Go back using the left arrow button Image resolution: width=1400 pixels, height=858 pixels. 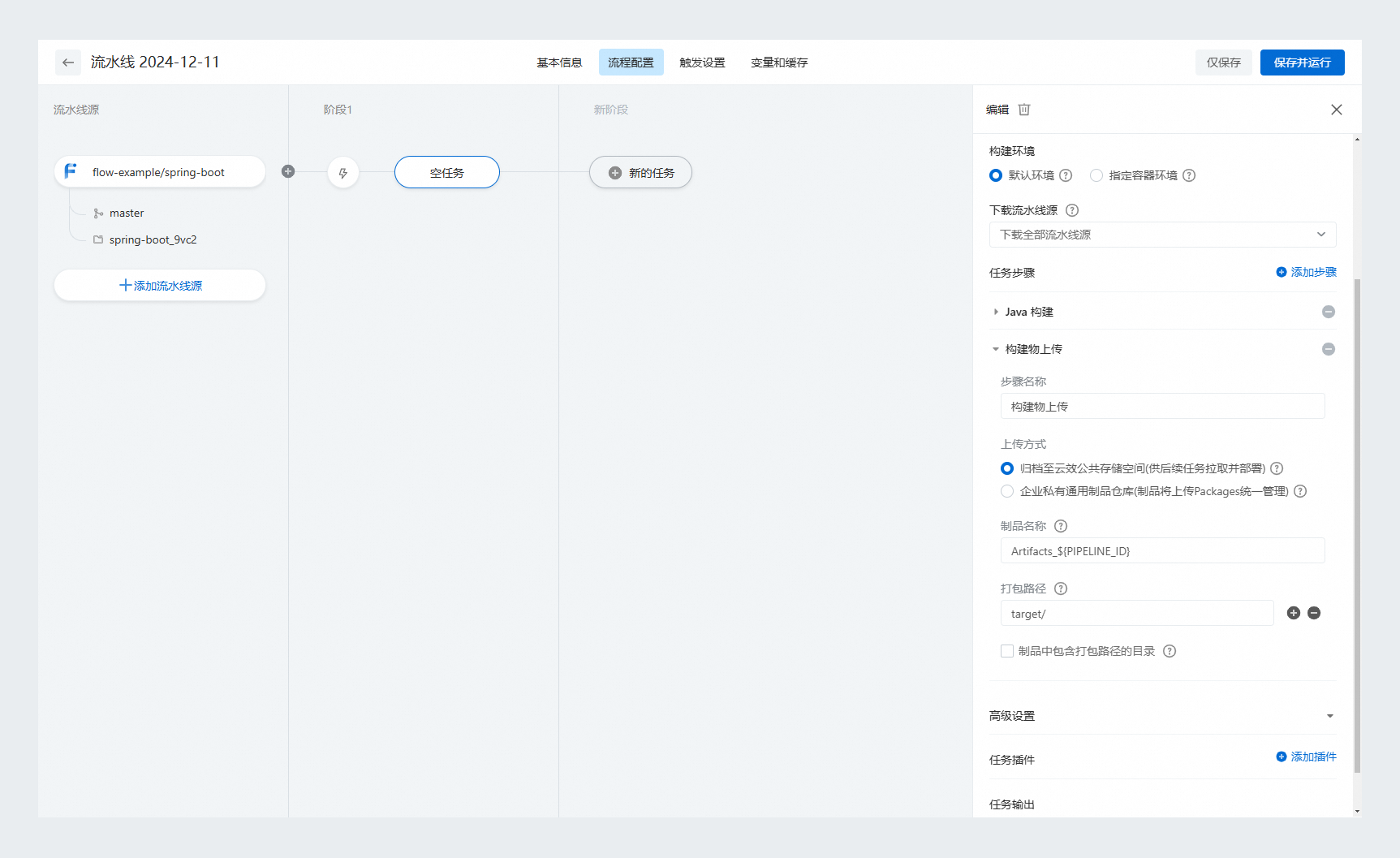[68, 63]
